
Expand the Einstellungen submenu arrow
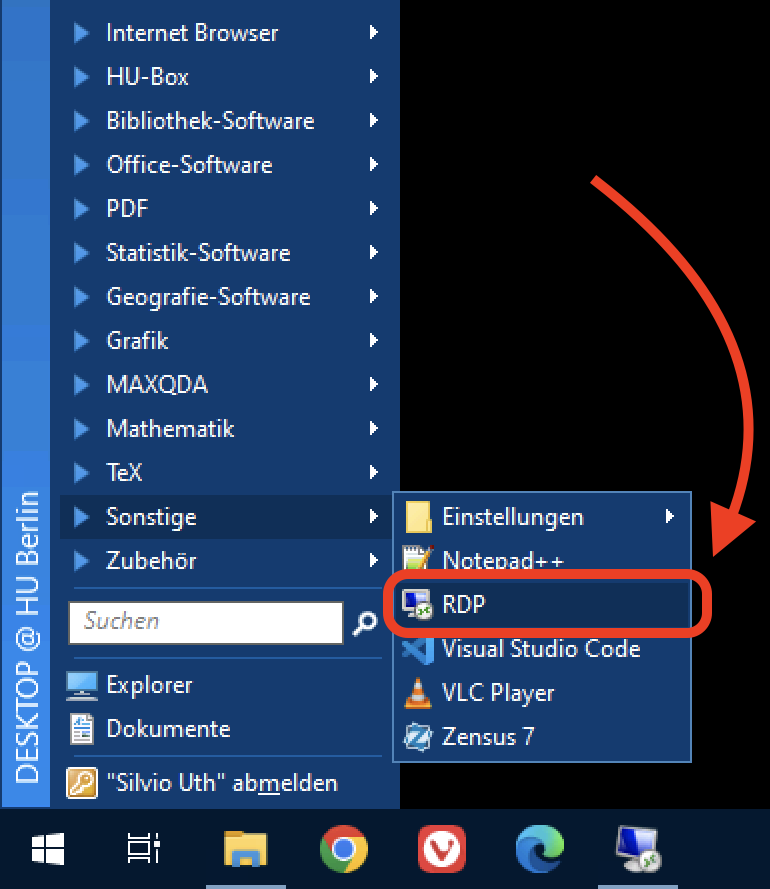click(x=670, y=517)
